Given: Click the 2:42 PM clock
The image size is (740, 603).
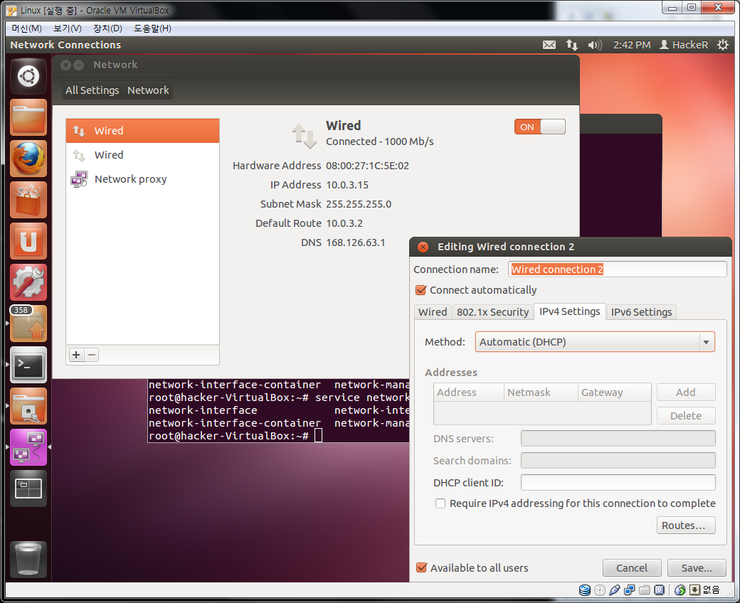Looking at the screenshot, I should point(631,45).
